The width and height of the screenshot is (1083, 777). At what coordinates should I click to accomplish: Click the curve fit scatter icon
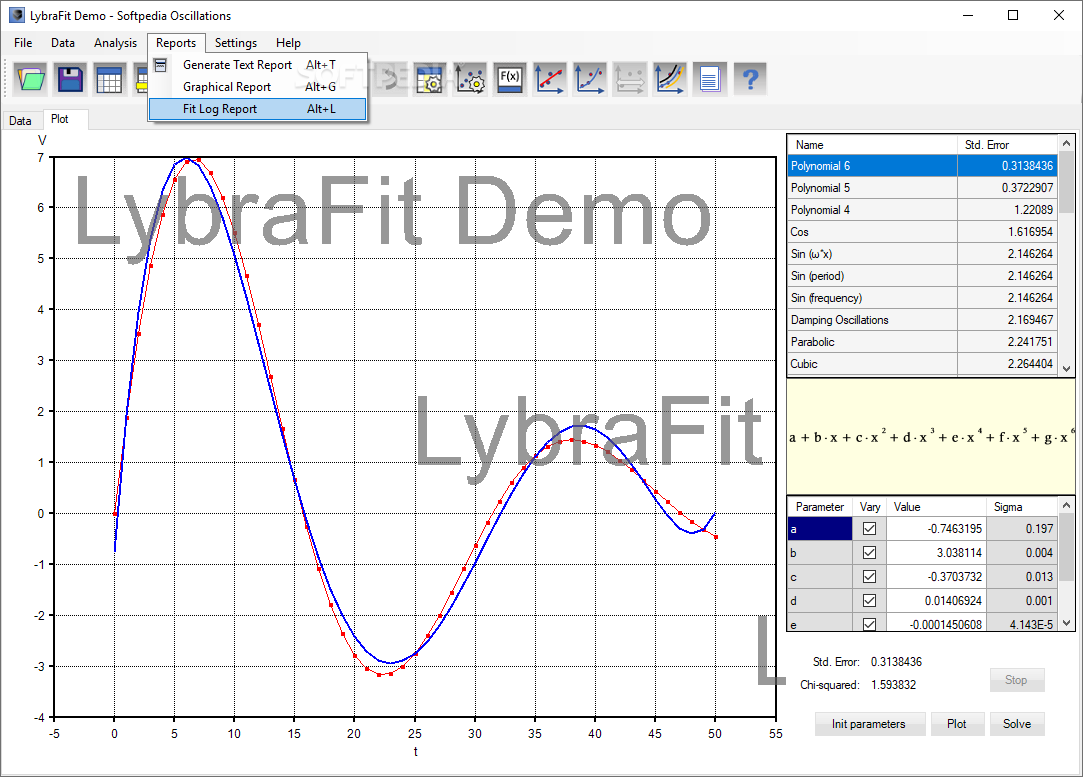(590, 79)
